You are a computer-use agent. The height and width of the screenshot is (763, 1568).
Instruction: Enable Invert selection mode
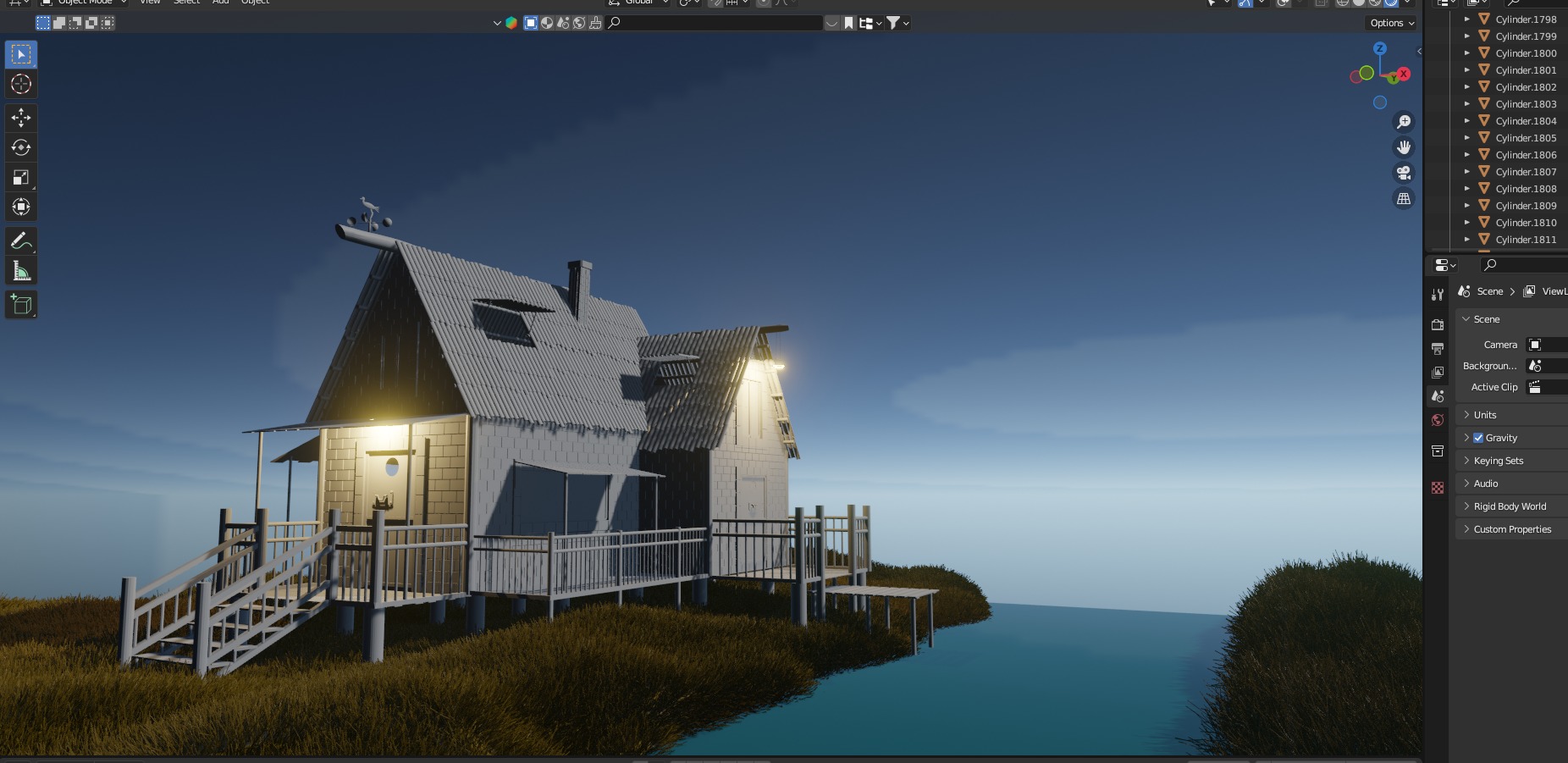click(91, 23)
